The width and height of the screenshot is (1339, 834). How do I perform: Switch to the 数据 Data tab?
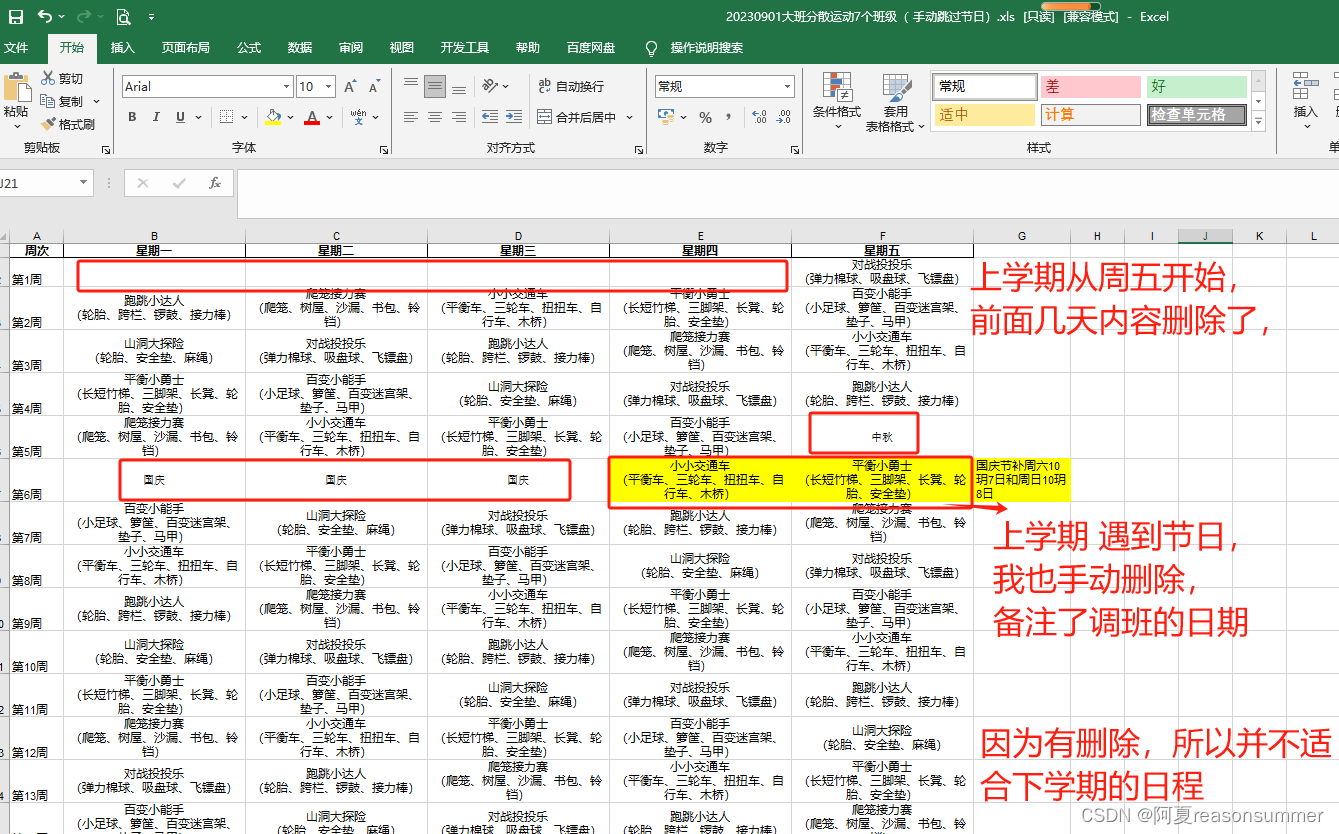(300, 48)
